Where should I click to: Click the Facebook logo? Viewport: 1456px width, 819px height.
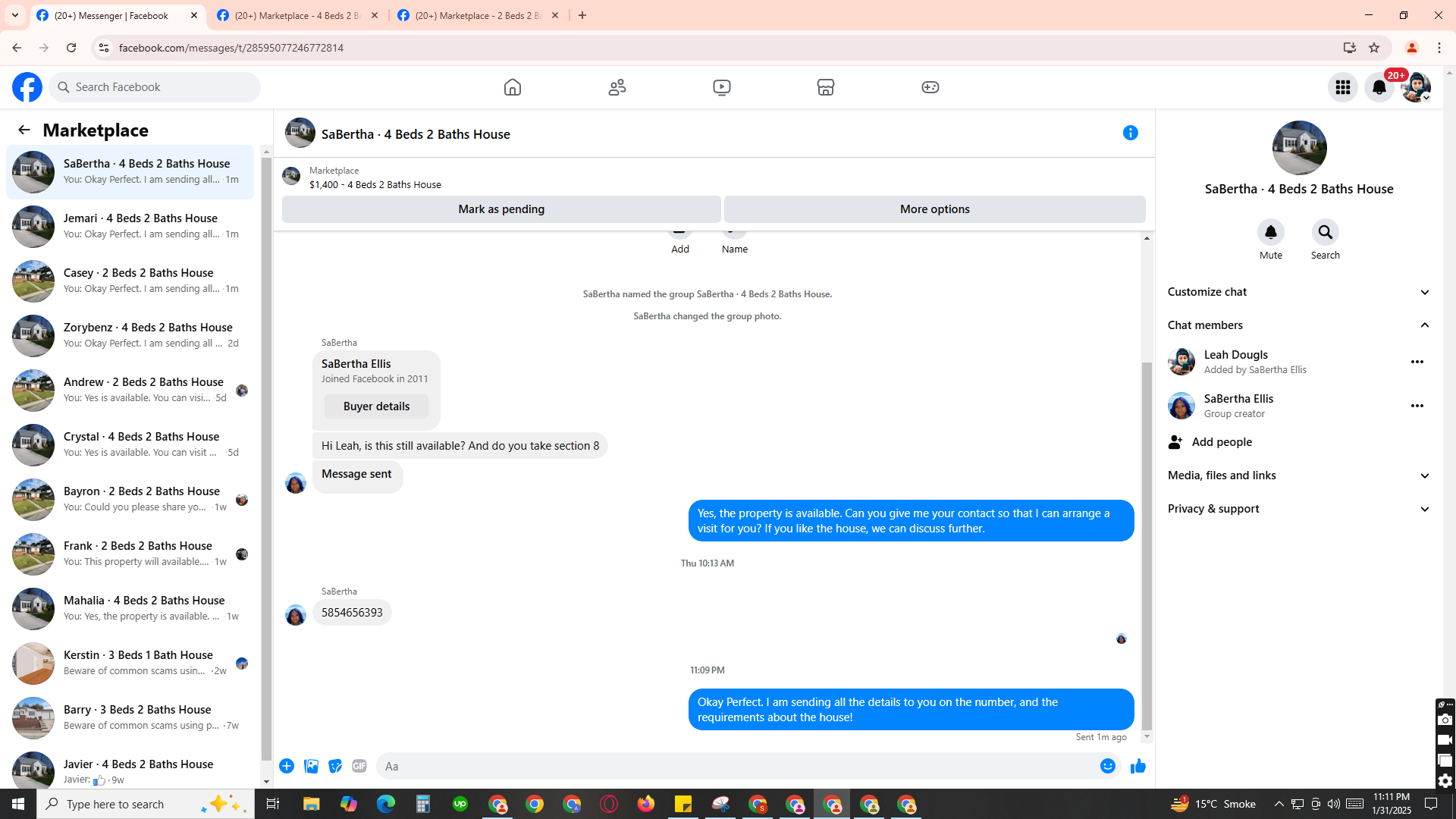(x=27, y=87)
